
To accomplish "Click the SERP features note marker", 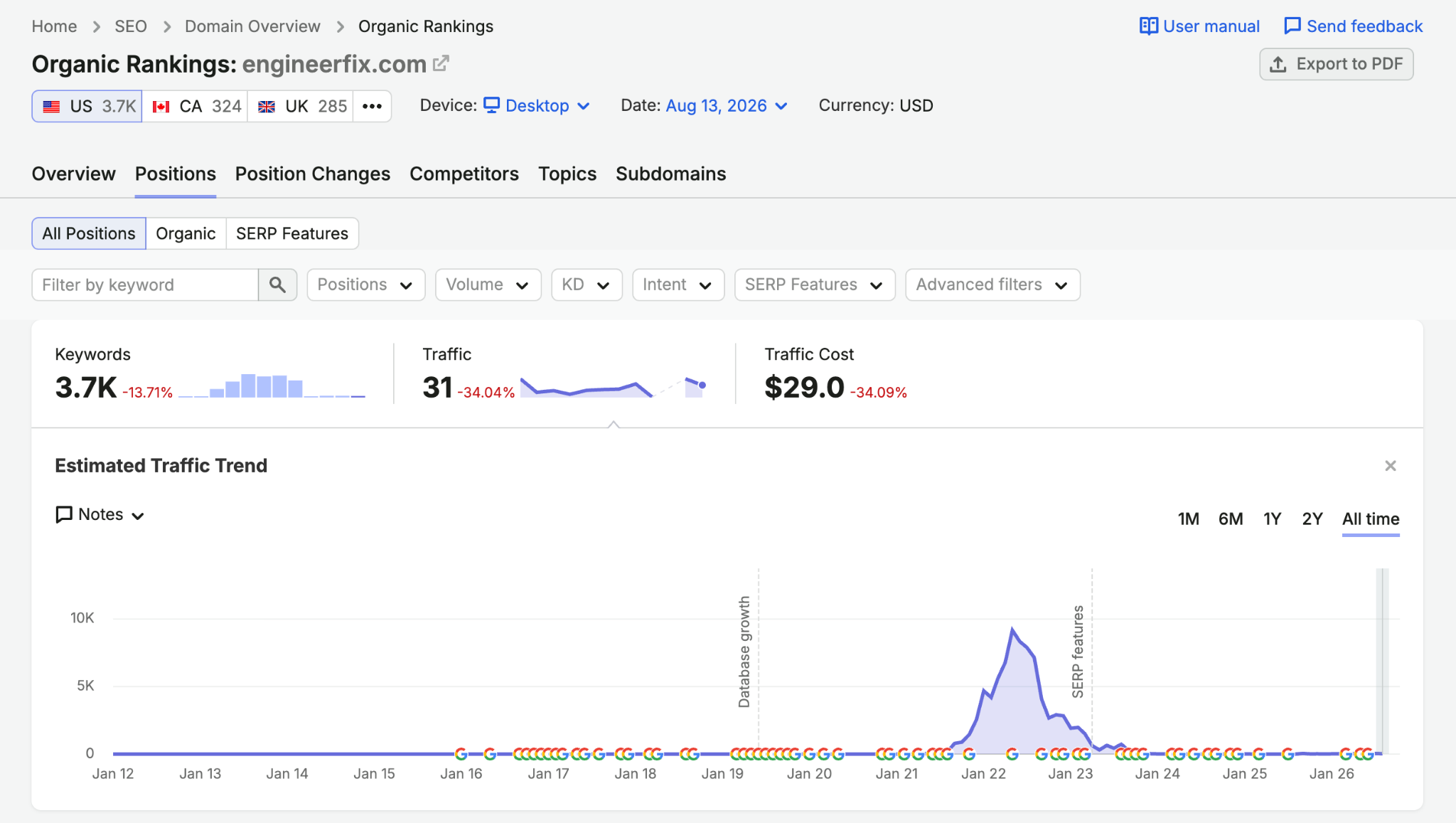I will point(1078,651).
